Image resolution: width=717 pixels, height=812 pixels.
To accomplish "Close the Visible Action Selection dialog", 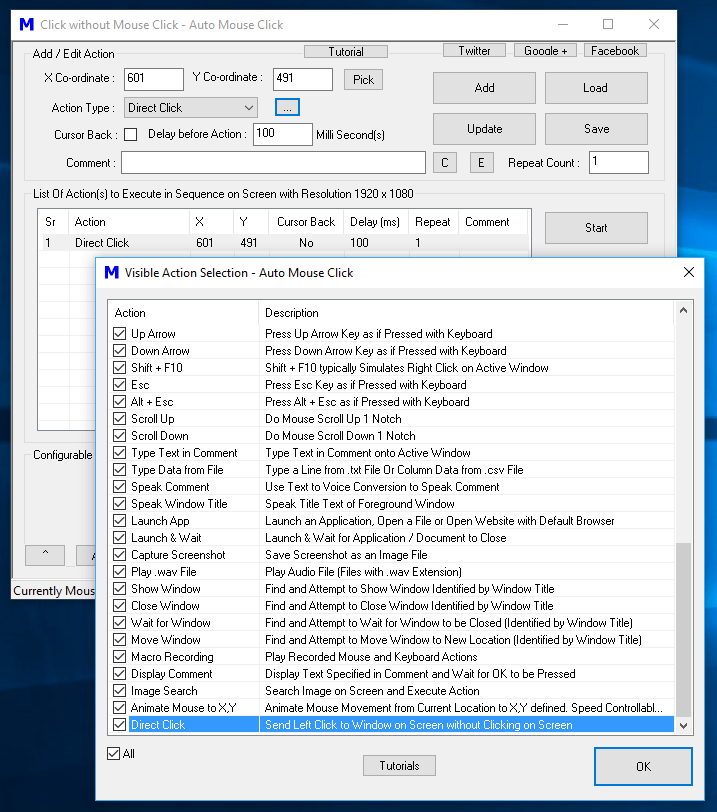I will pos(689,272).
